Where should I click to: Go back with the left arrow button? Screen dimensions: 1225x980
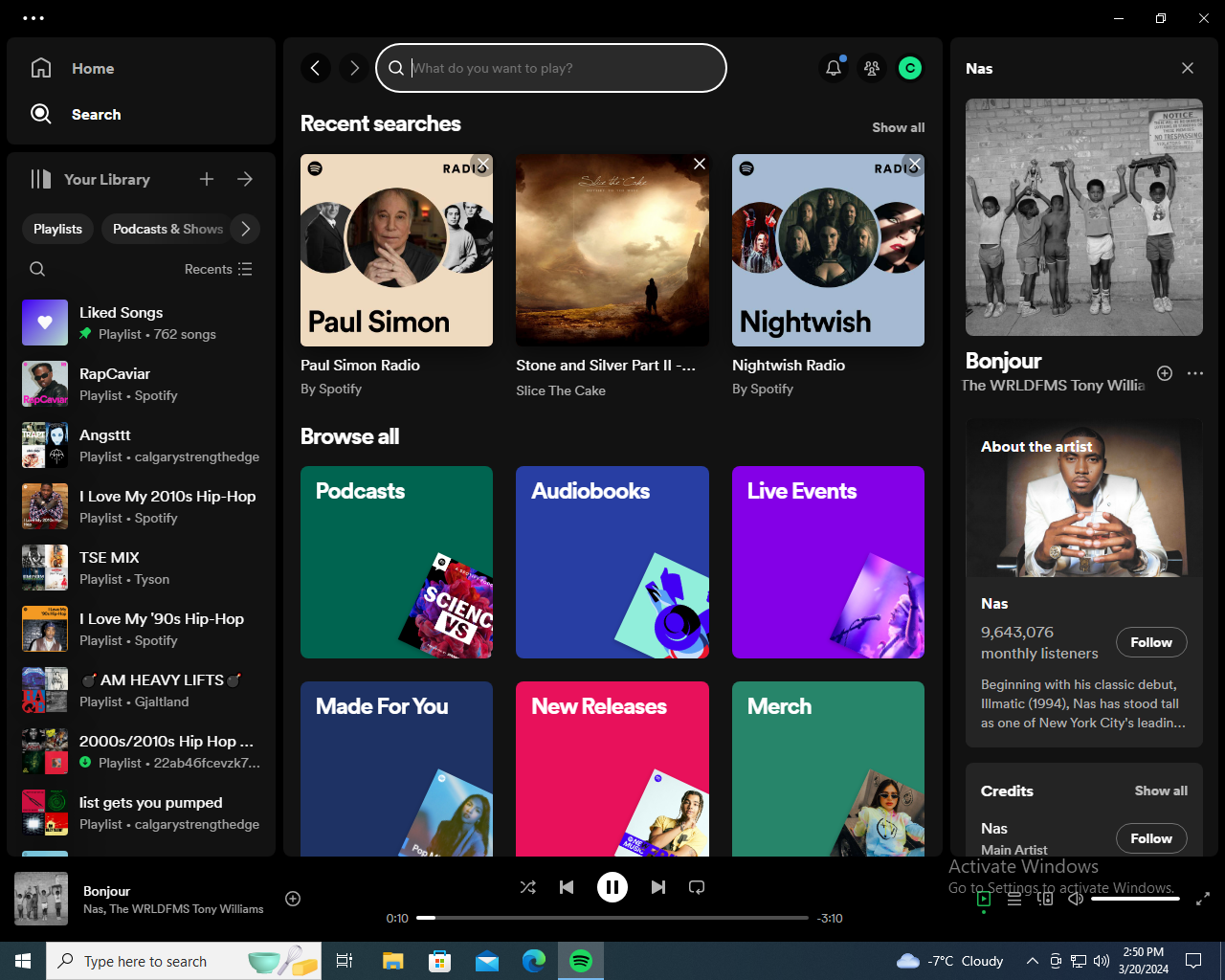pos(316,68)
